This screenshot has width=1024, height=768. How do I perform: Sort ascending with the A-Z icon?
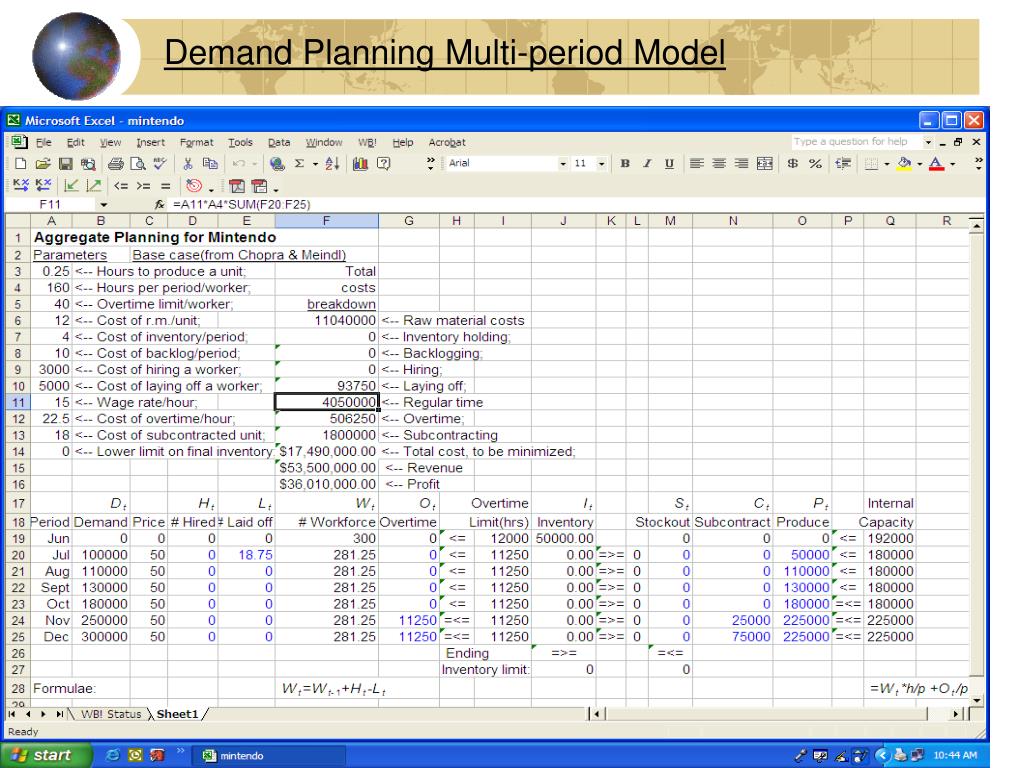(x=332, y=164)
